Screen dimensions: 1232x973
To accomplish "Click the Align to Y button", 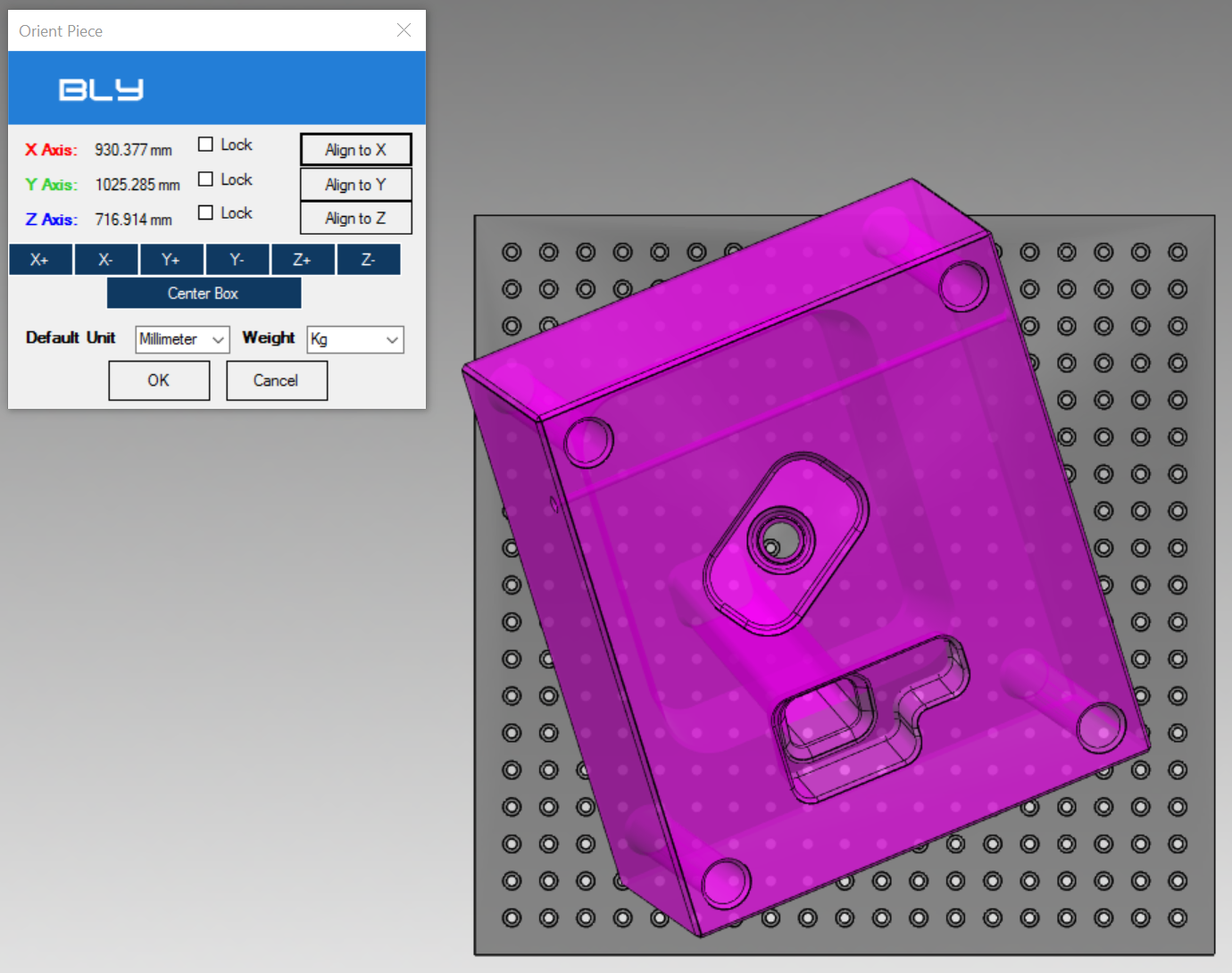I will tap(355, 185).
